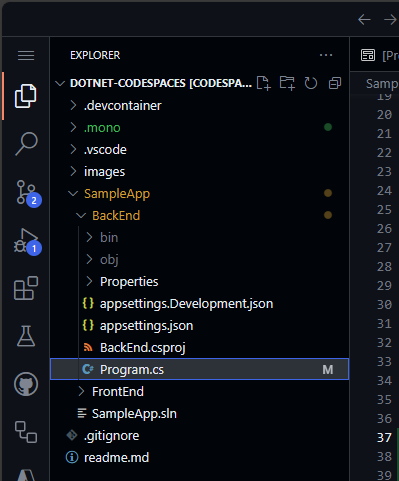This screenshot has width=399, height=481.
Task: Click the readme.md info icon
Action: pyautogui.click(x=72, y=457)
